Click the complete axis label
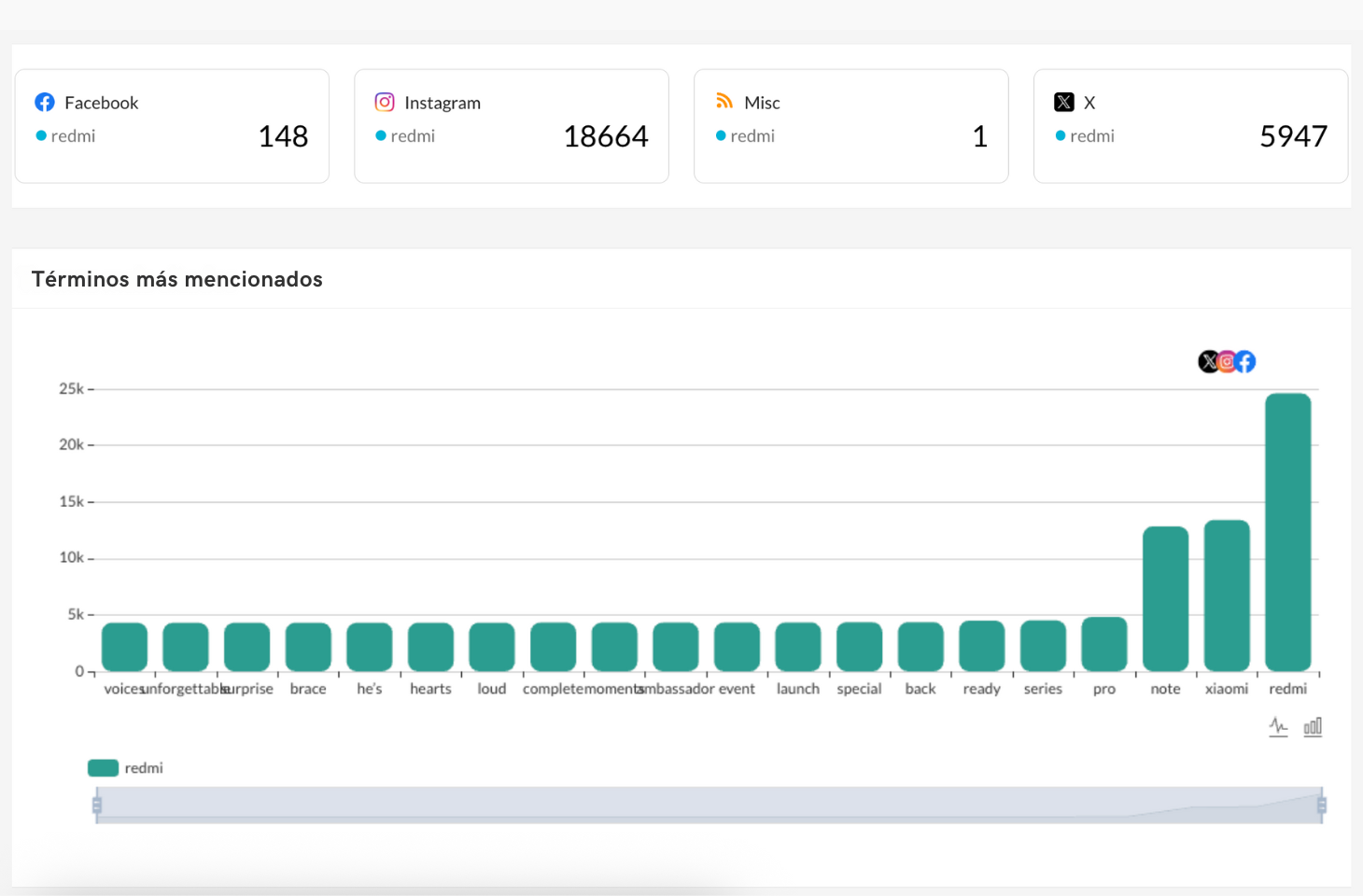Image resolution: width=1363 pixels, height=896 pixels. coord(553,689)
